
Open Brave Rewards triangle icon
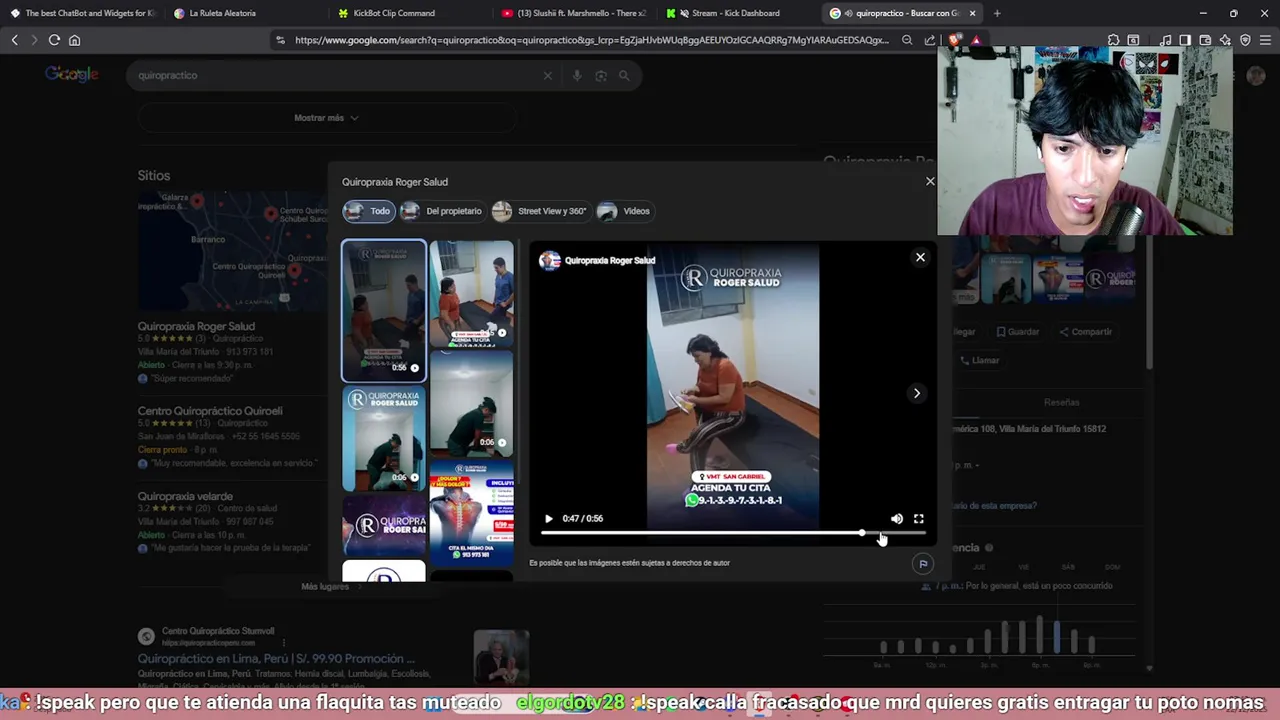click(976, 40)
